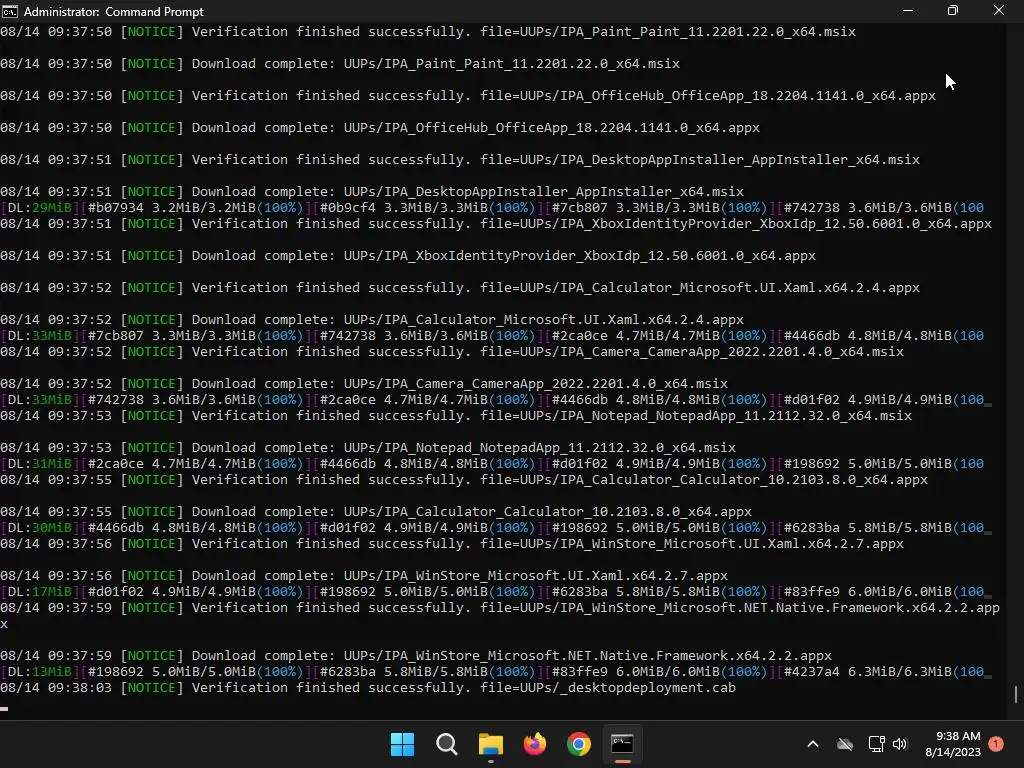This screenshot has height=768, width=1024.
Task: Click Download complete line for Calculator_10.2103.8.0 appx
Action: tap(376, 511)
